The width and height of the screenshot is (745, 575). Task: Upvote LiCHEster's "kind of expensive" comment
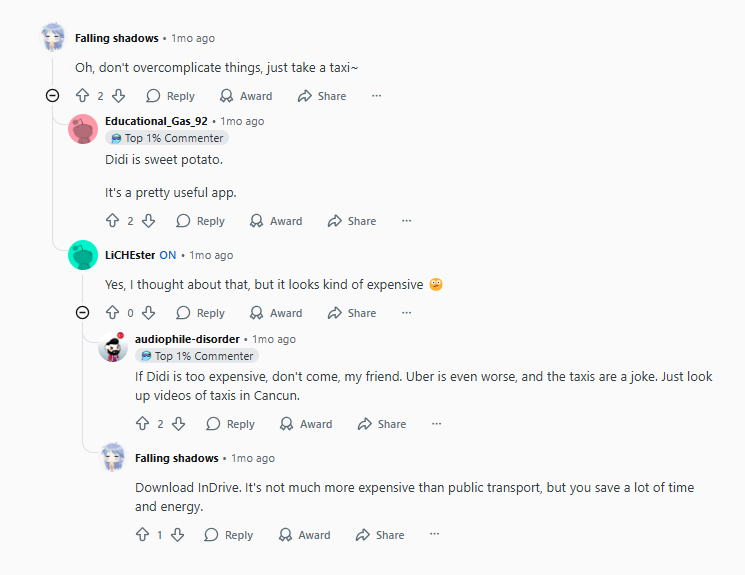point(113,313)
